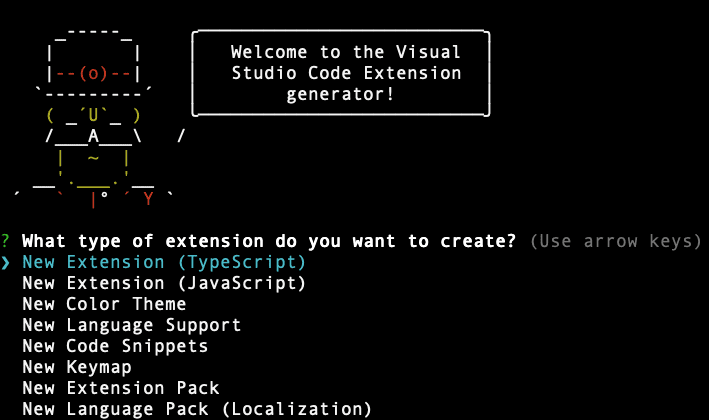Viewport: 709px width, 420px height.
Task: Click the top of Yeoman's ASCII hat
Action: point(93,35)
